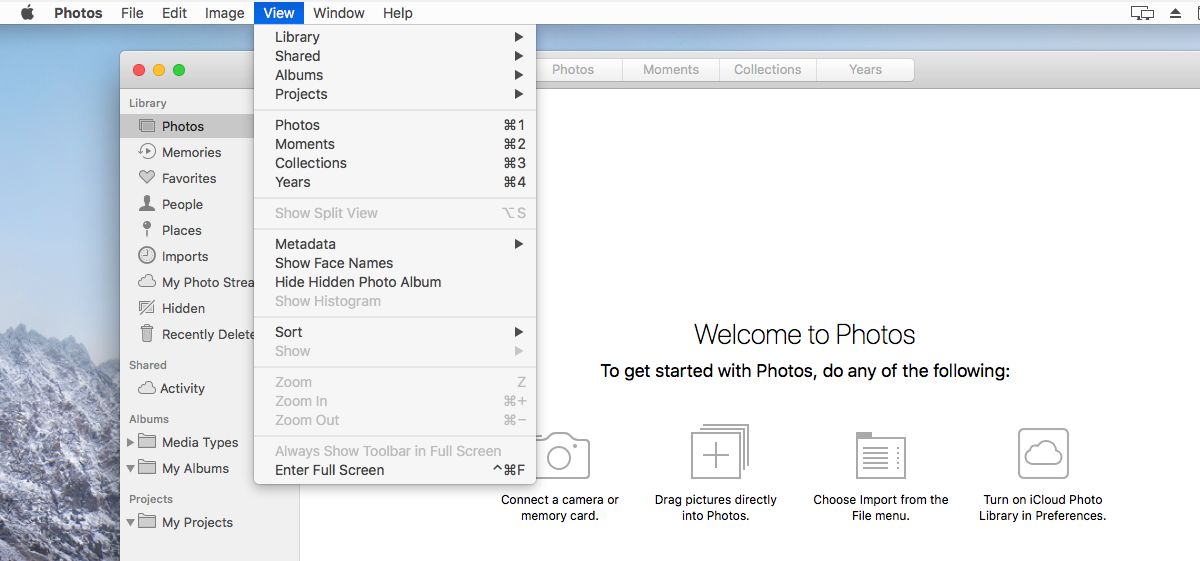Open the Window menu in menu bar
The height and width of the screenshot is (561, 1200).
coord(338,13)
